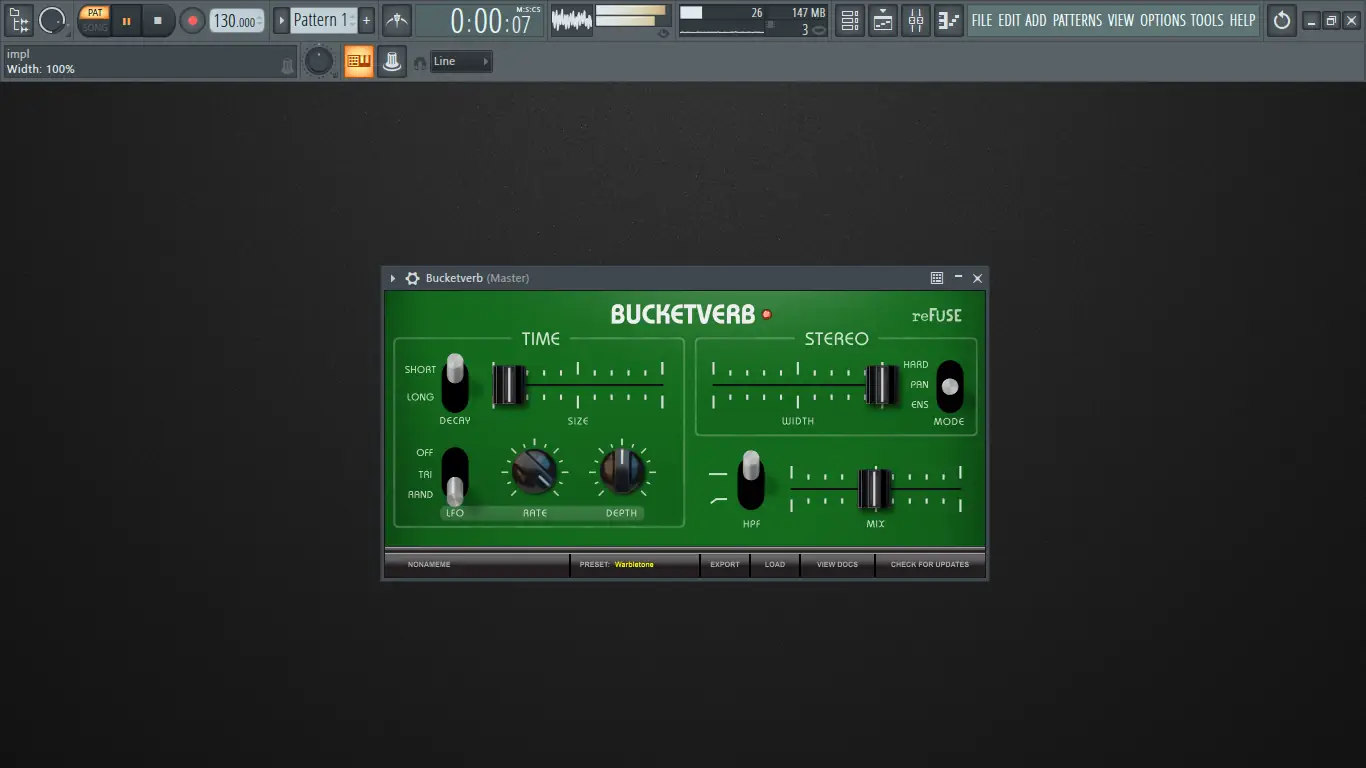Screen dimensions: 1366x768
Task: Click the knob-shaped multilink controllers icon
Action: (x=392, y=62)
